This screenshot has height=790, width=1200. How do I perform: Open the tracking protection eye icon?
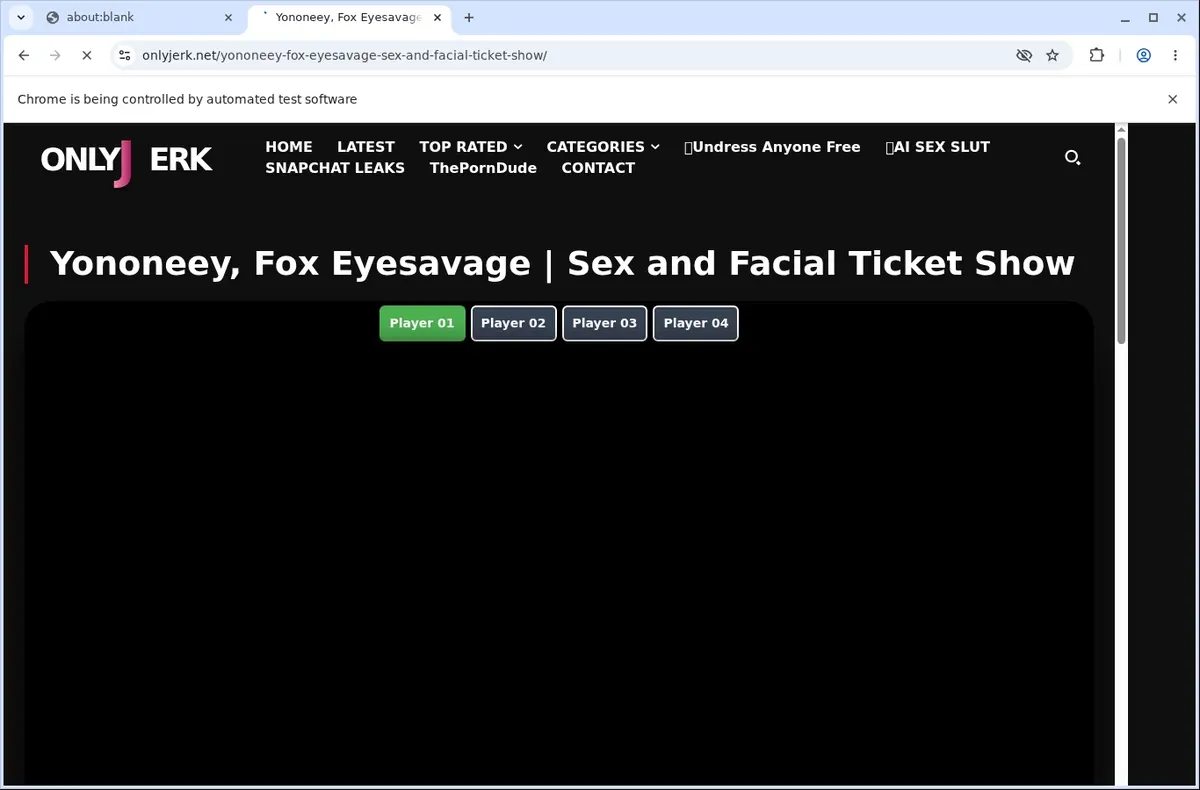tap(1024, 56)
